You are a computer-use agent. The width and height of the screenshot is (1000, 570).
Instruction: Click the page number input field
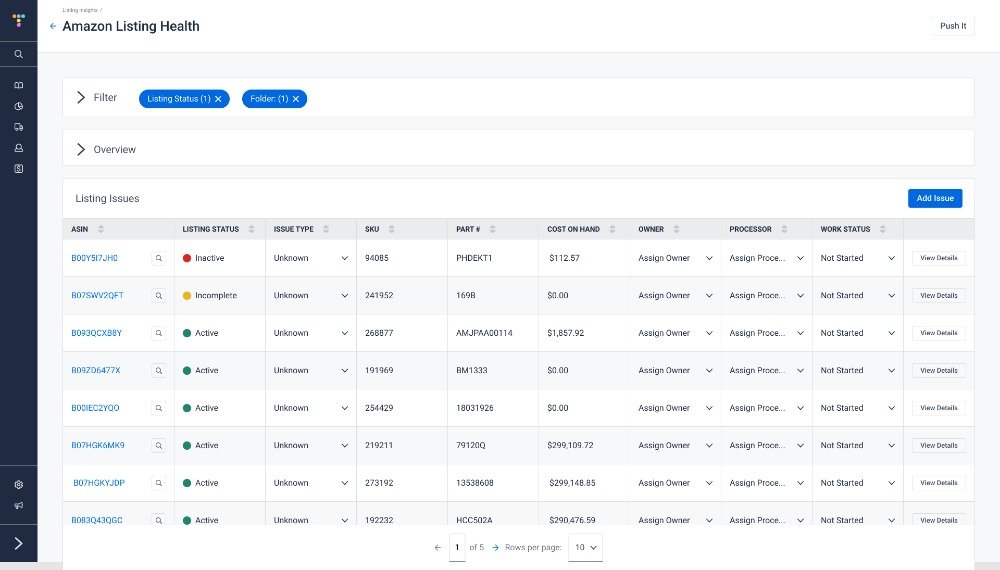(457, 548)
